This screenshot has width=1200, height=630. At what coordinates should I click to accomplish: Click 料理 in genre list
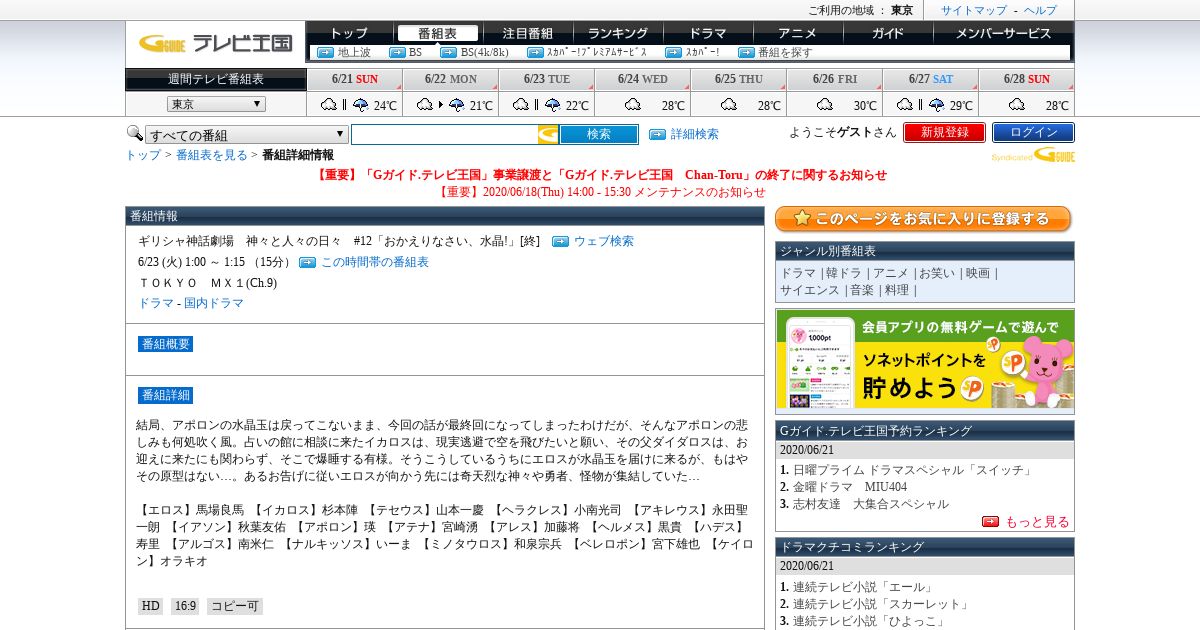[x=896, y=290]
